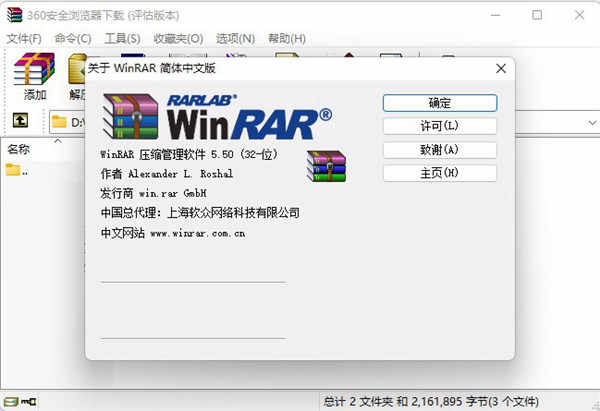This screenshot has width=600, height=411.
Task: Open the 工具(S) menu
Action: click(122, 38)
